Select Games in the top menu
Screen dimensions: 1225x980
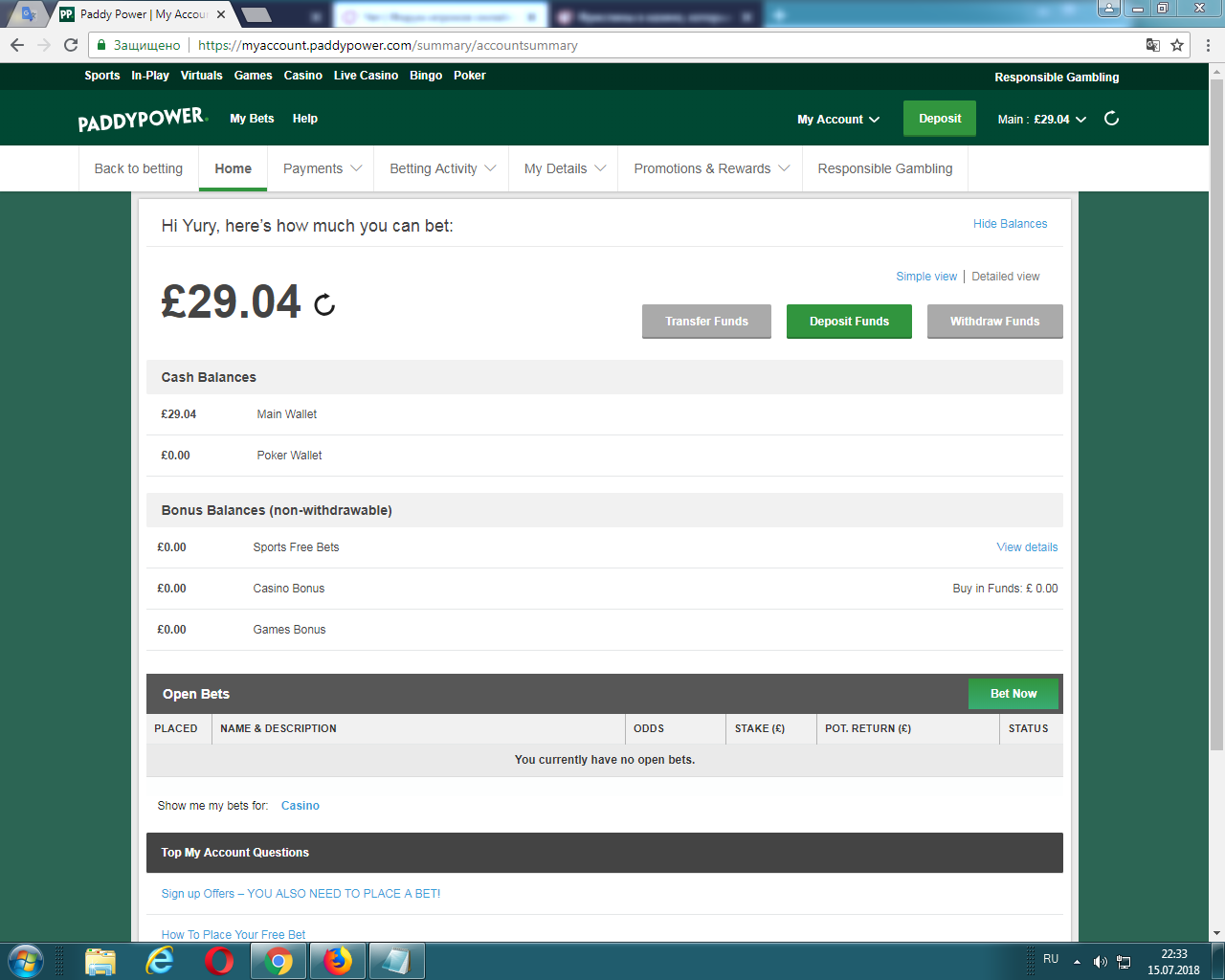(254, 76)
